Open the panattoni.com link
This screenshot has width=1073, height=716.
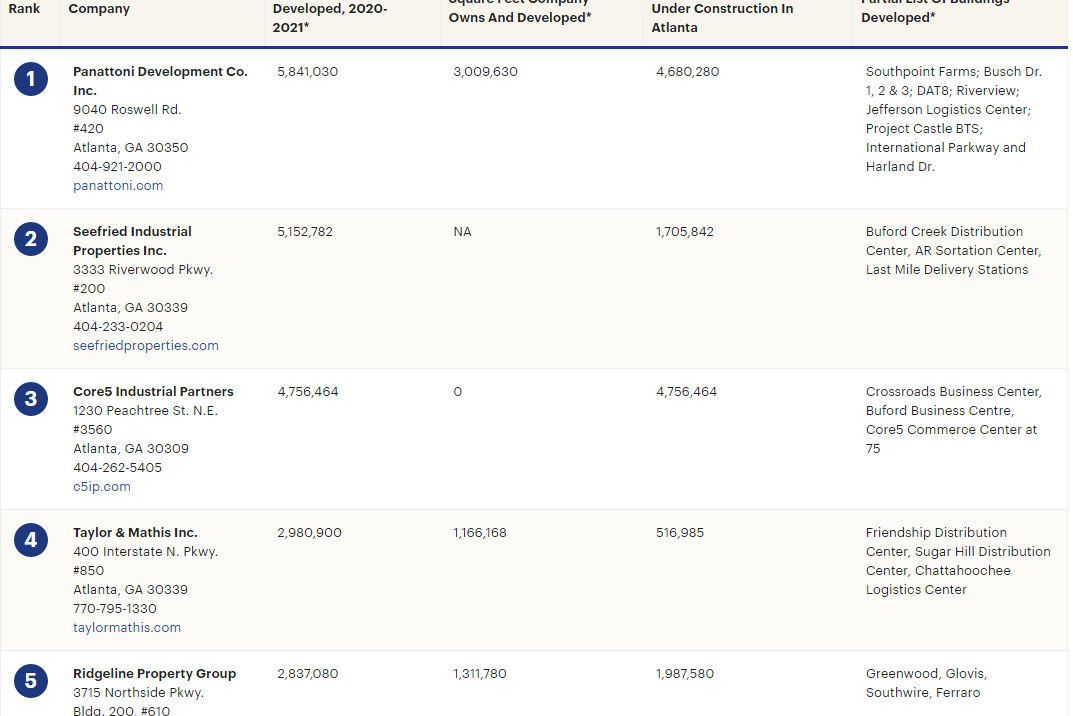(x=118, y=186)
